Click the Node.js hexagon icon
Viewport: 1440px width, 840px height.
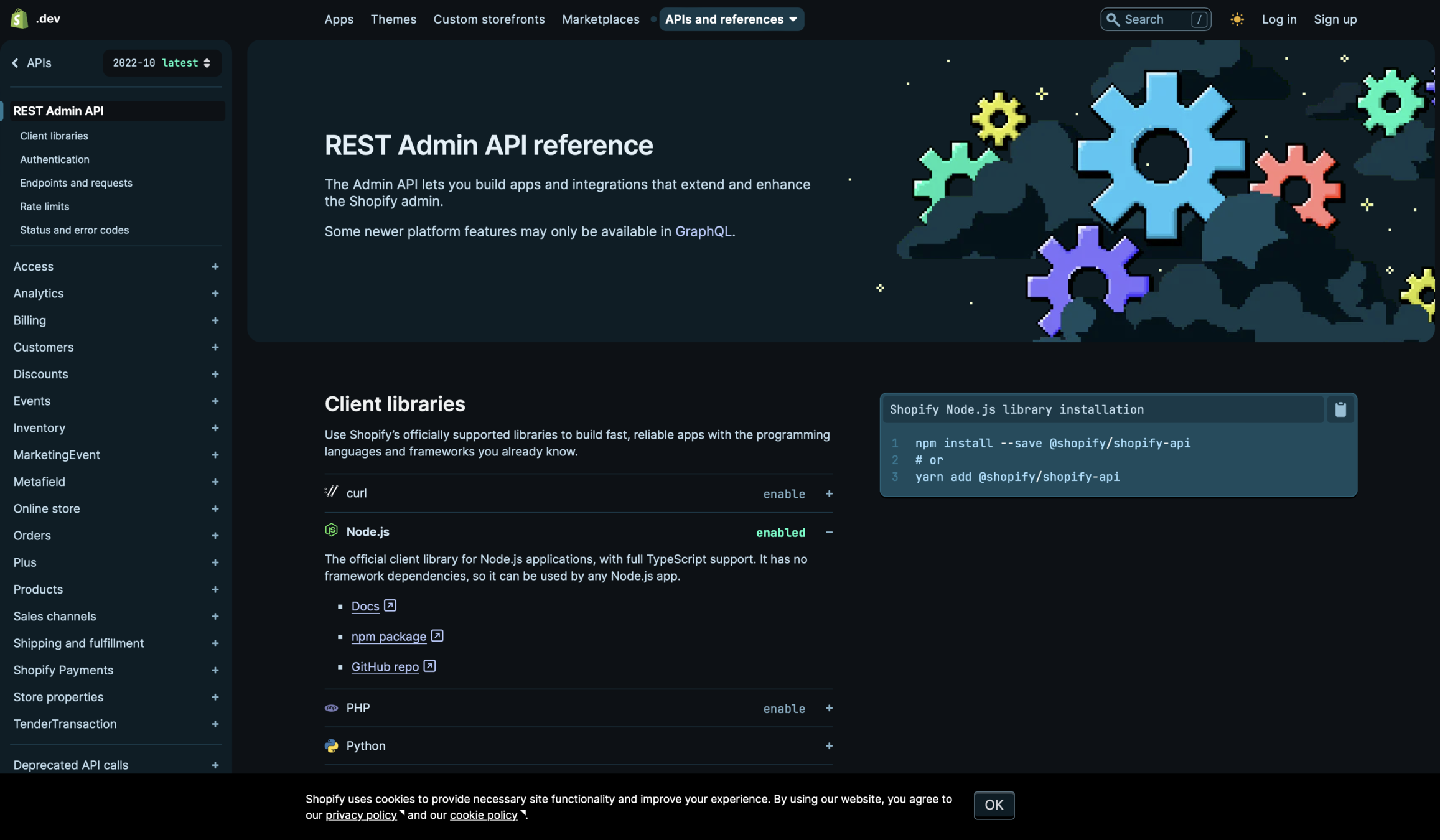331,530
